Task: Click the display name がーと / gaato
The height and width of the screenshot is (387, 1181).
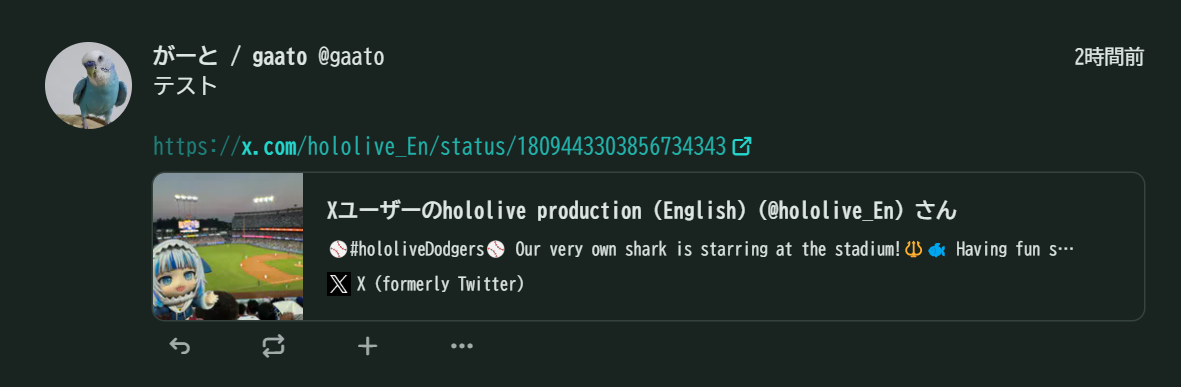Action: click(x=230, y=56)
